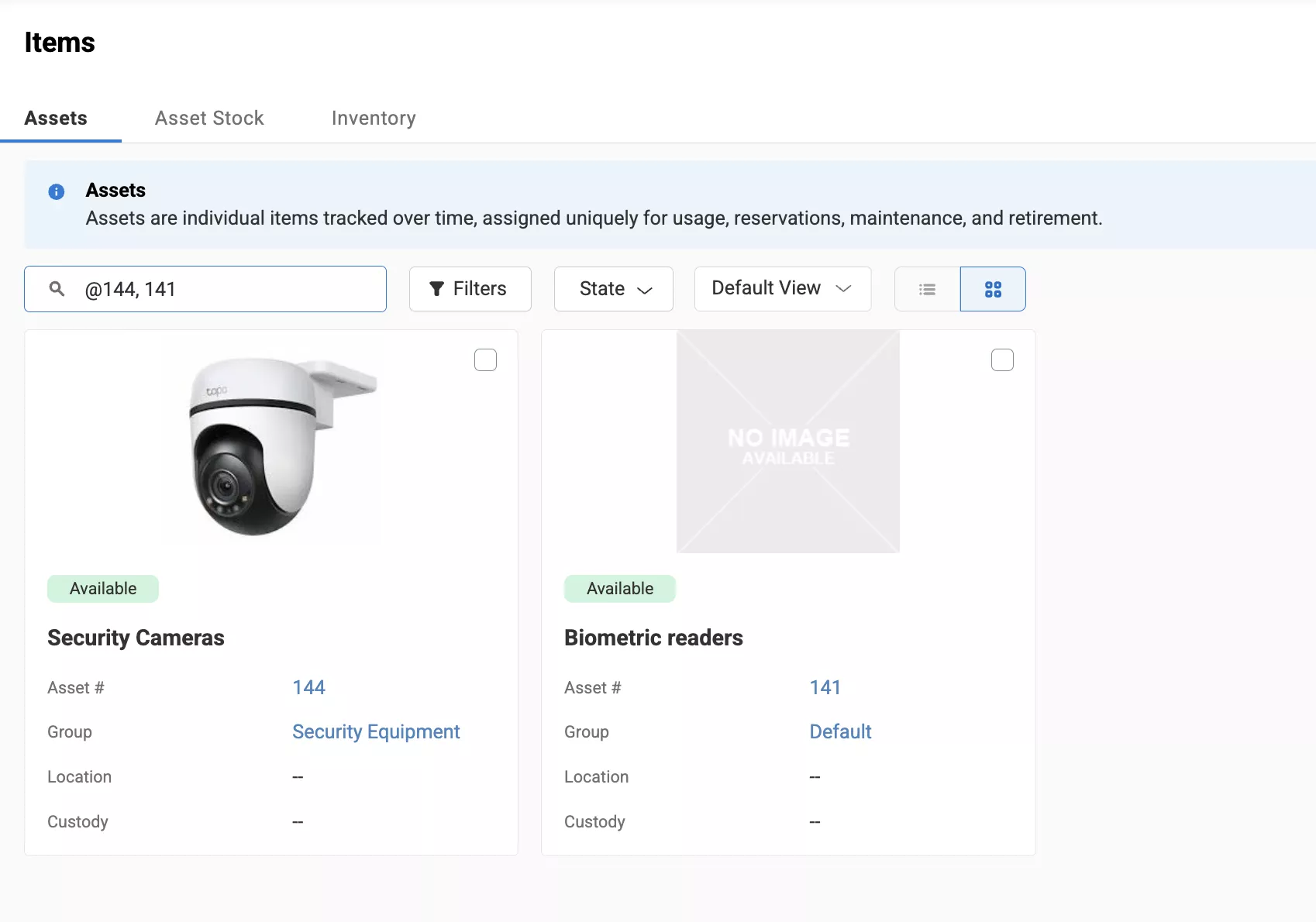This screenshot has width=1316, height=922.
Task: Click the blue info icon in banner
Action: click(x=57, y=191)
